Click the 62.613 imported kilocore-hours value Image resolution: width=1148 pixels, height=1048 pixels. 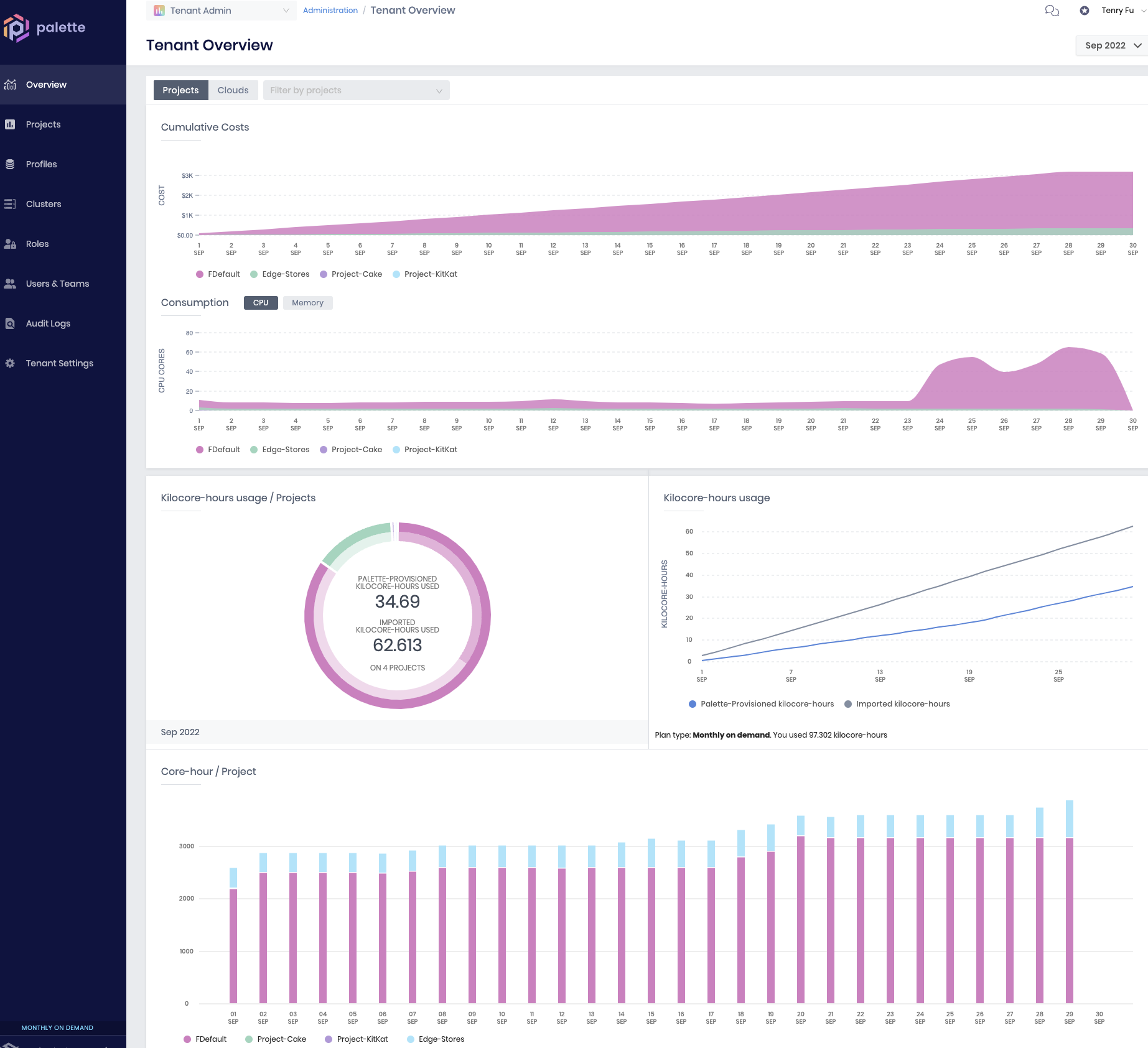(x=397, y=646)
